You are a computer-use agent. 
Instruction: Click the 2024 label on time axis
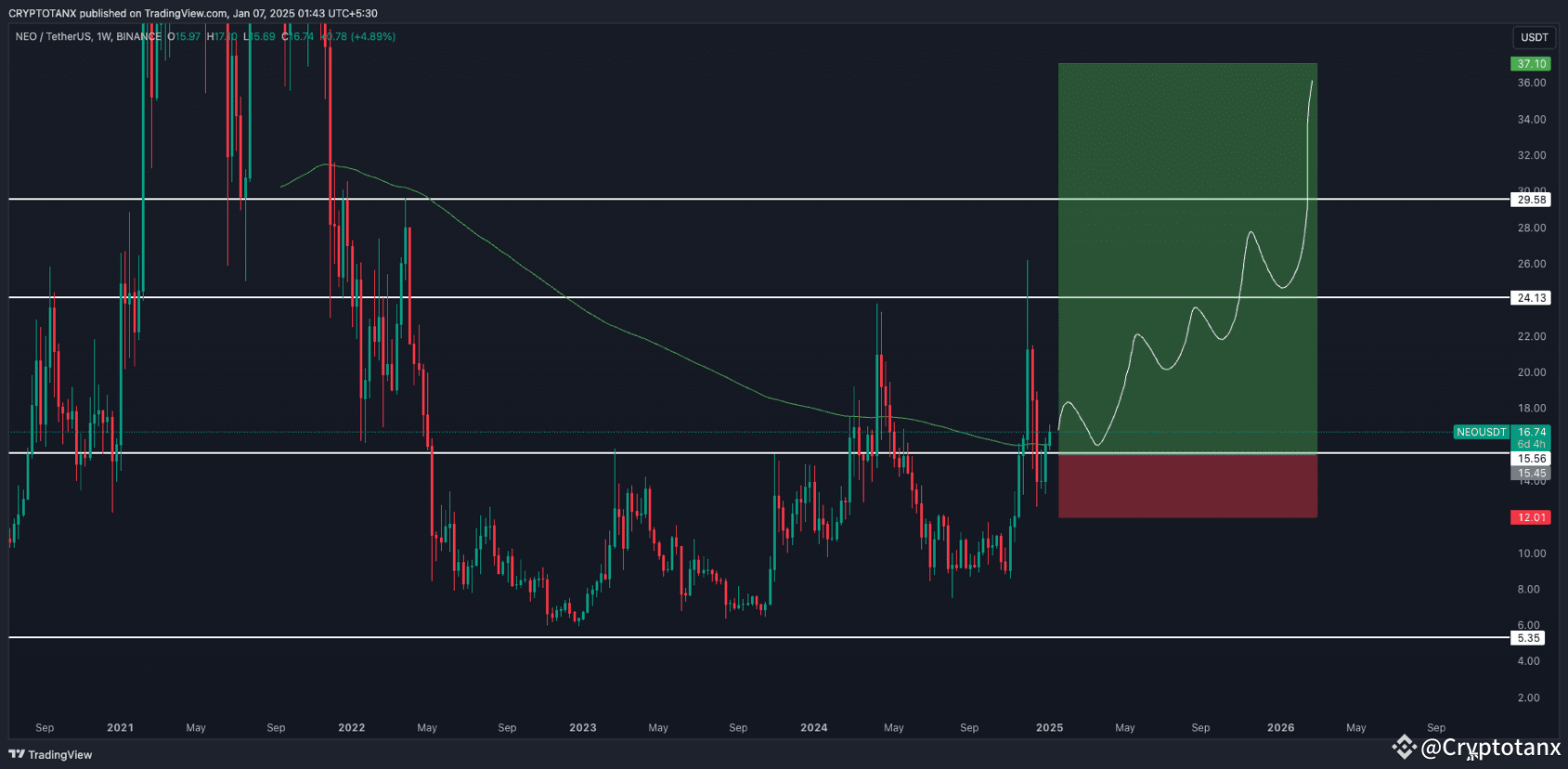pos(813,727)
